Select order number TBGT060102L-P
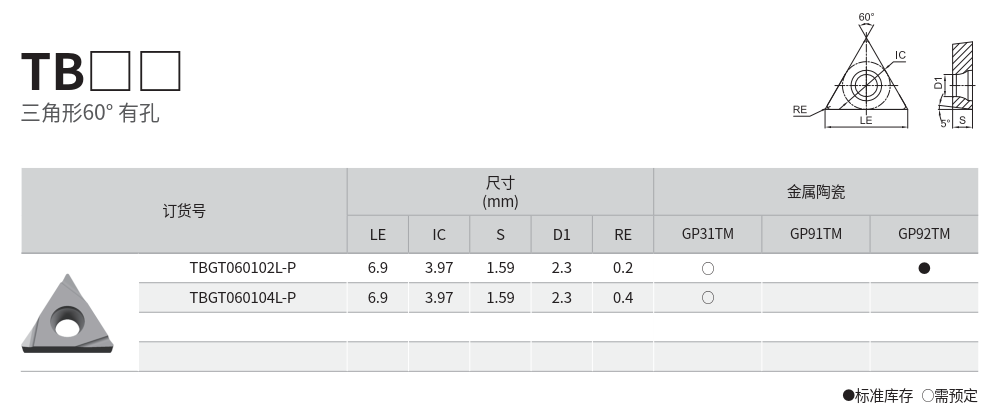 coord(242,268)
